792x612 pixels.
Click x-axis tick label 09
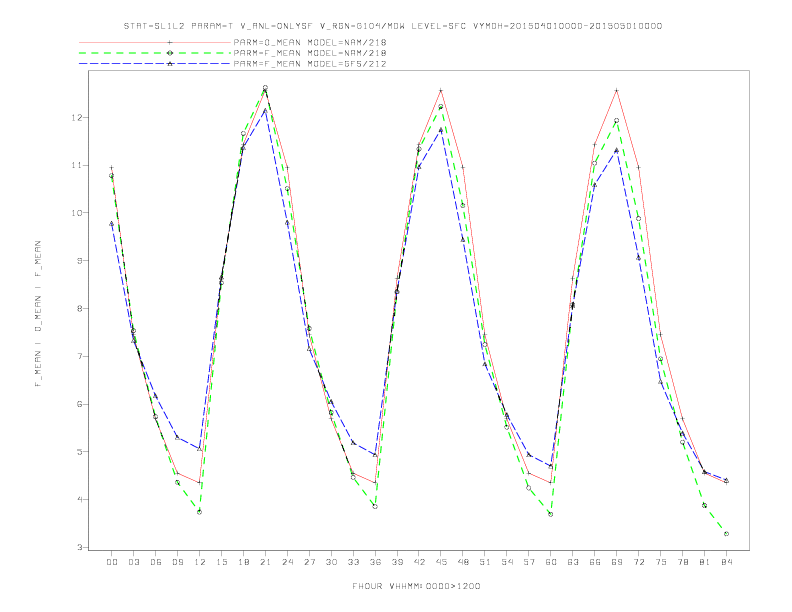pyautogui.click(x=177, y=562)
